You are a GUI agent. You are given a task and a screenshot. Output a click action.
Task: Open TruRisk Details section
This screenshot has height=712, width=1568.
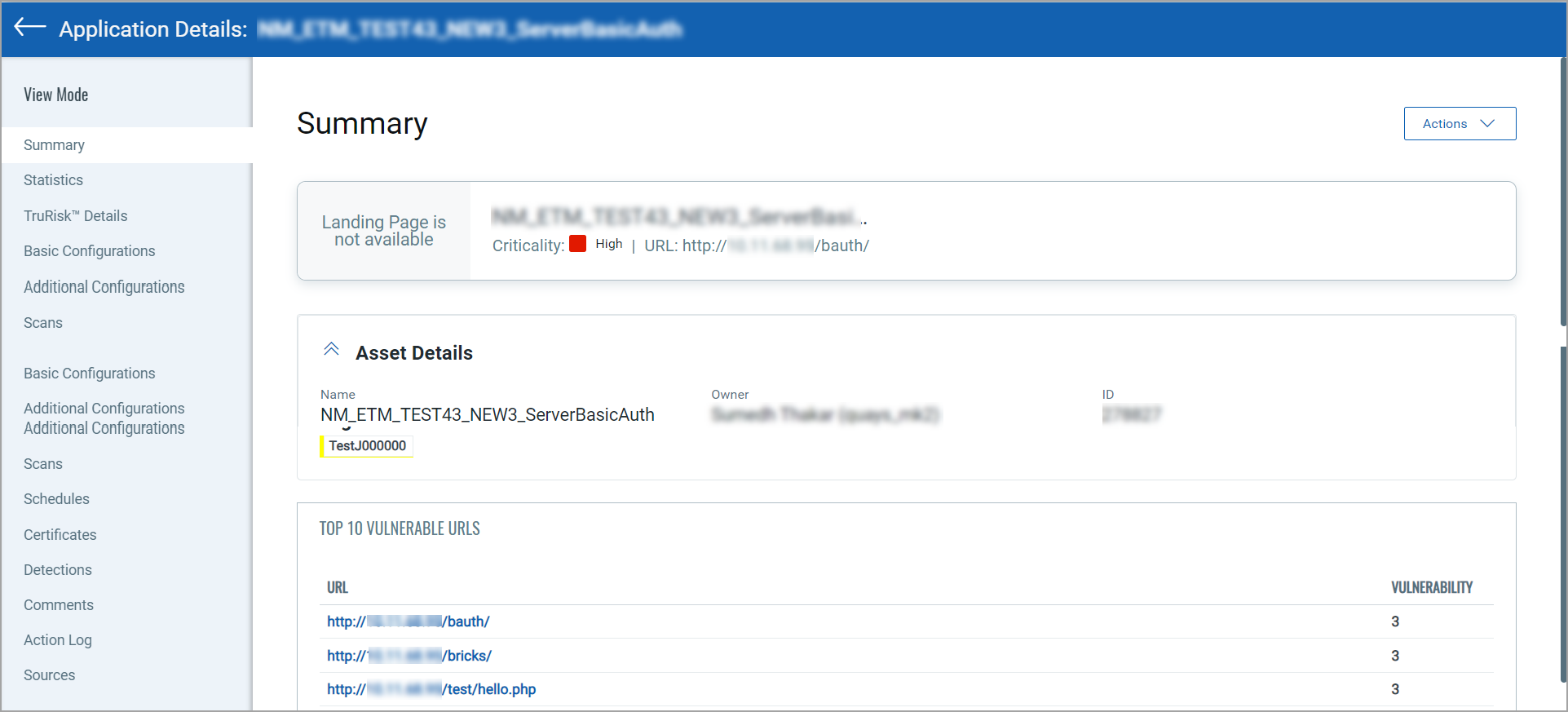click(75, 216)
